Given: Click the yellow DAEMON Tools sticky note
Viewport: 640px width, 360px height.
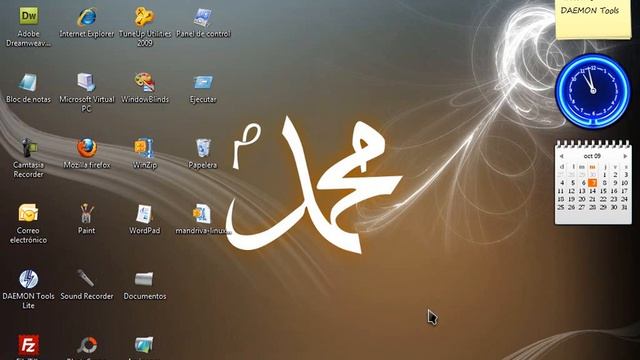Looking at the screenshot, I should coord(593,19).
